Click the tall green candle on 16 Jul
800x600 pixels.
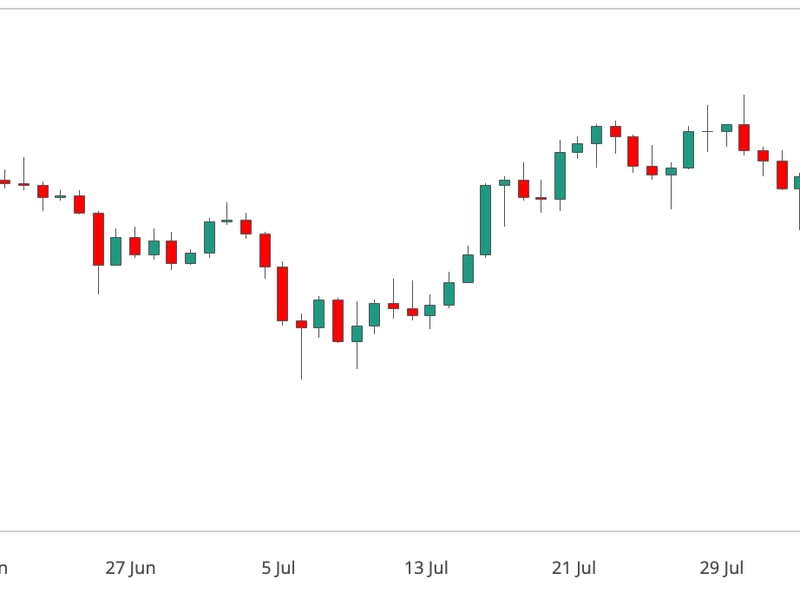point(485,220)
